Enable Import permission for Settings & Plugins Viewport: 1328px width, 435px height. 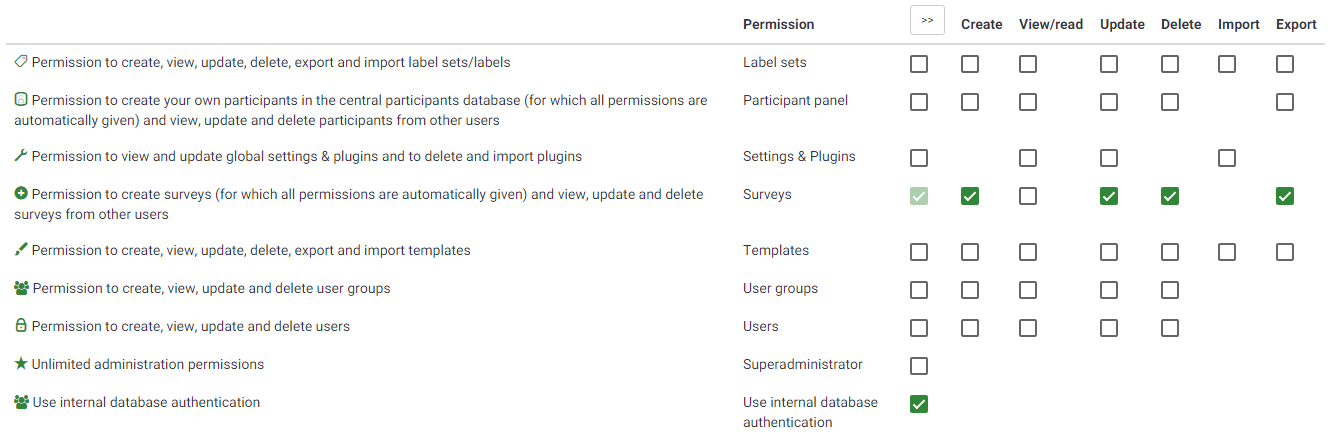(1227, 159)
